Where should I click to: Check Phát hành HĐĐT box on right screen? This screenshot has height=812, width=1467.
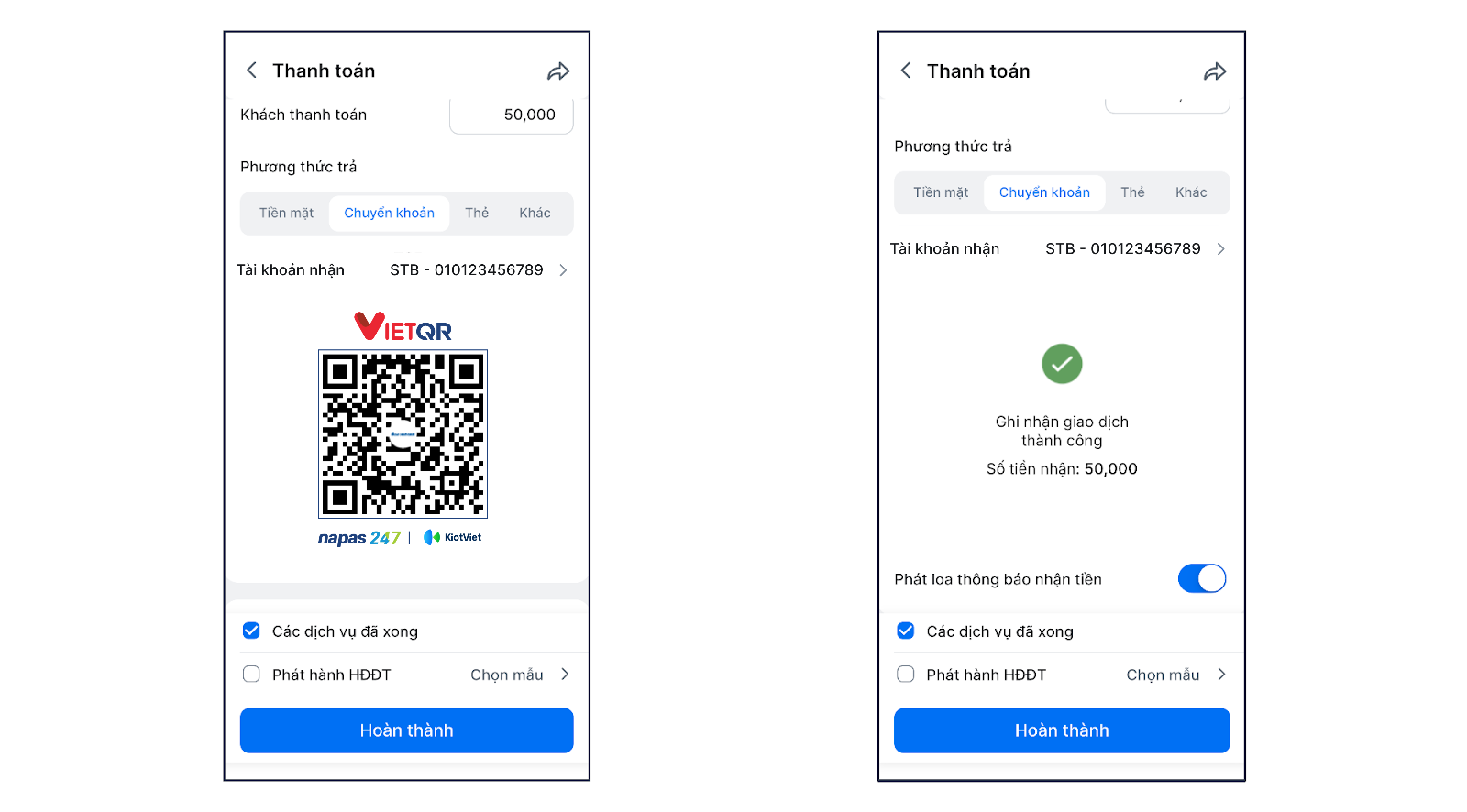906,674
